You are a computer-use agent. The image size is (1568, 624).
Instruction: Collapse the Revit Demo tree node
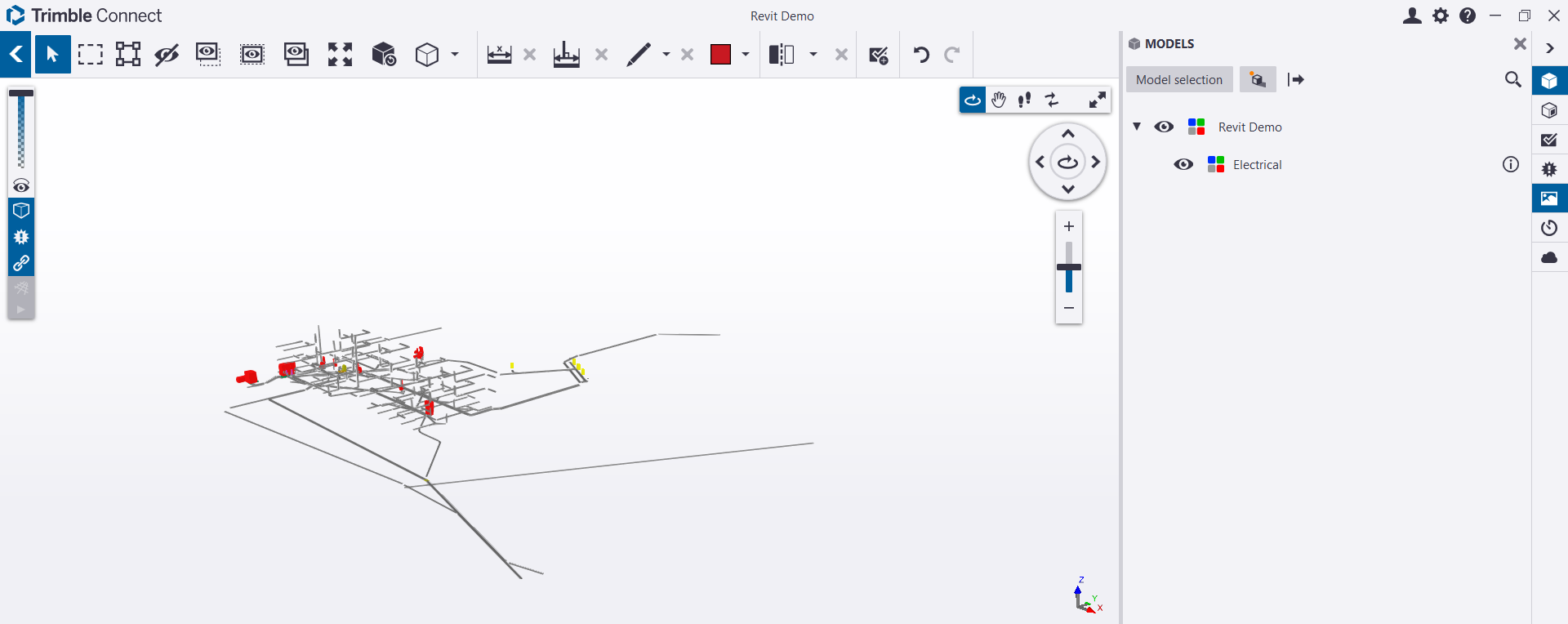1137,127
